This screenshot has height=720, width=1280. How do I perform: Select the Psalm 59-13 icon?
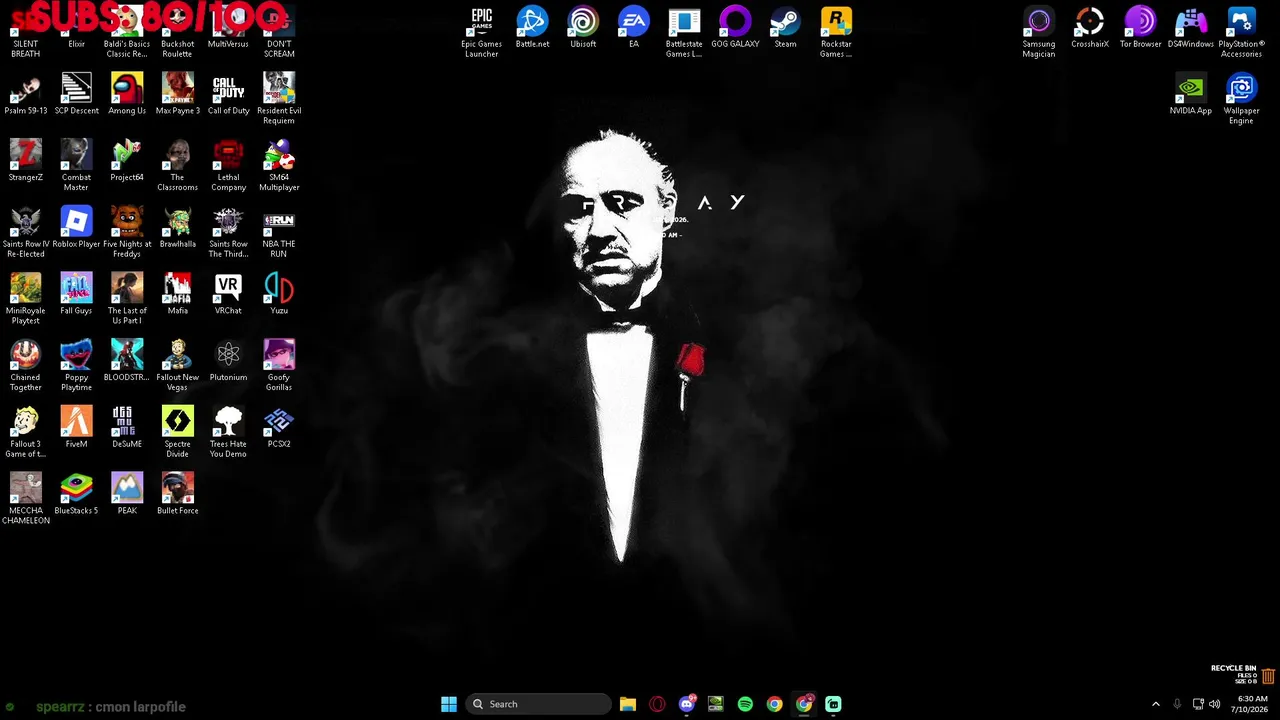(26, 95)
